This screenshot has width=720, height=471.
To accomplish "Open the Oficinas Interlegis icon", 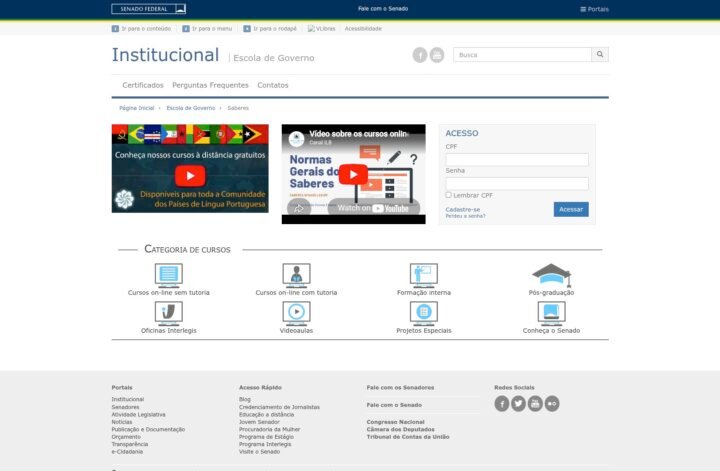I will (x=168, y=313).
